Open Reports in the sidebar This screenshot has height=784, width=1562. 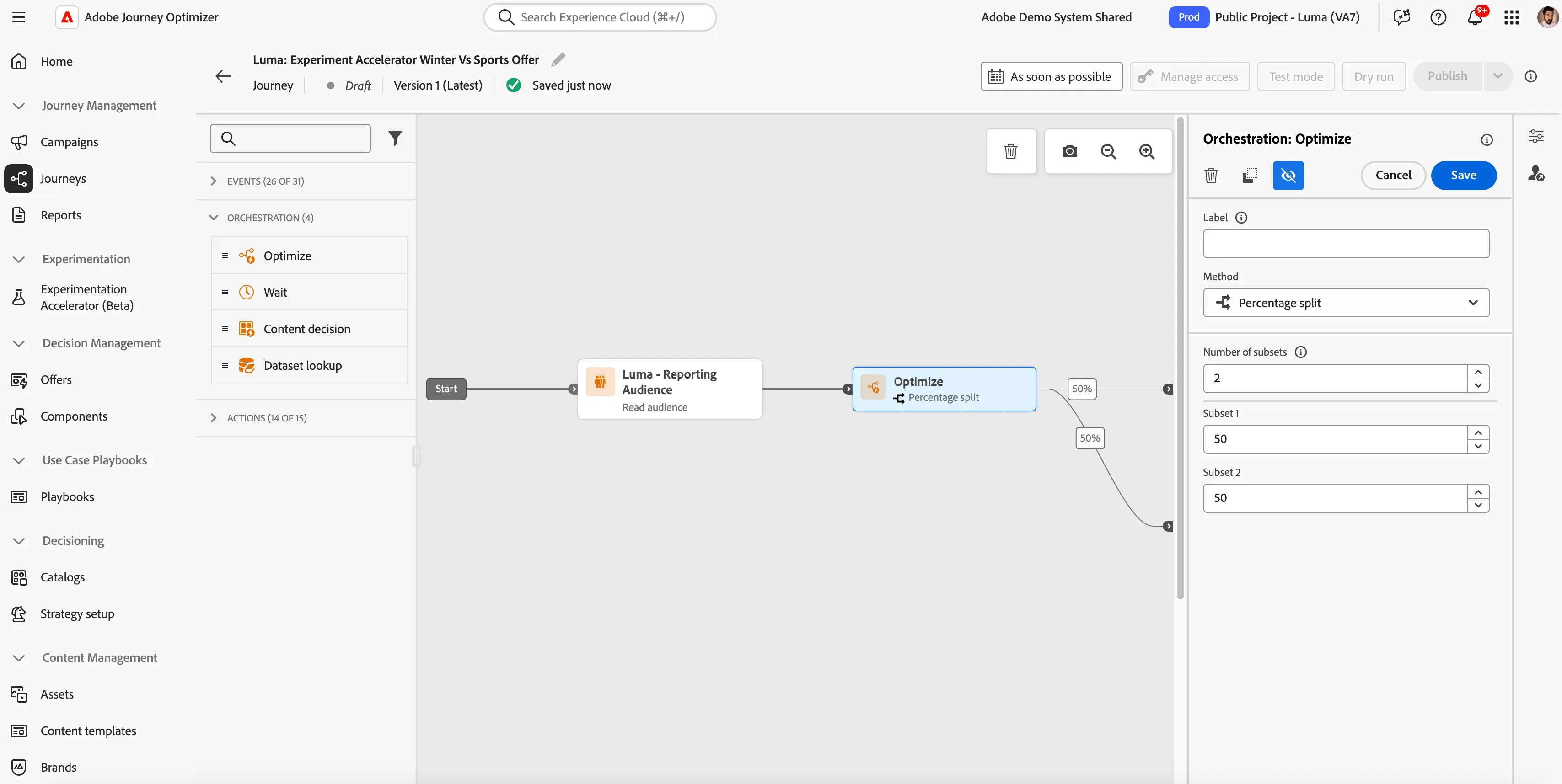(x=61, y=215)
